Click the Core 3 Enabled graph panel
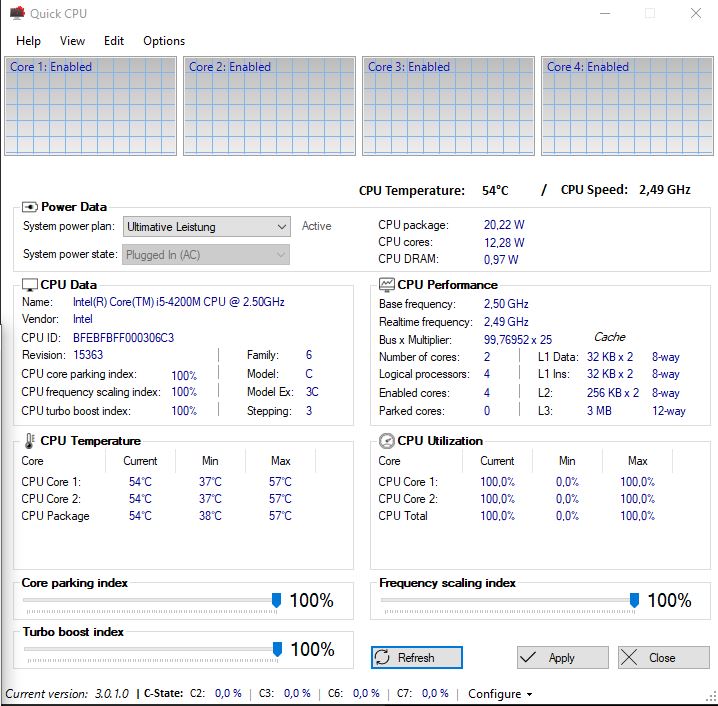This screenshot has width=718, height=706. coord(448,106)
